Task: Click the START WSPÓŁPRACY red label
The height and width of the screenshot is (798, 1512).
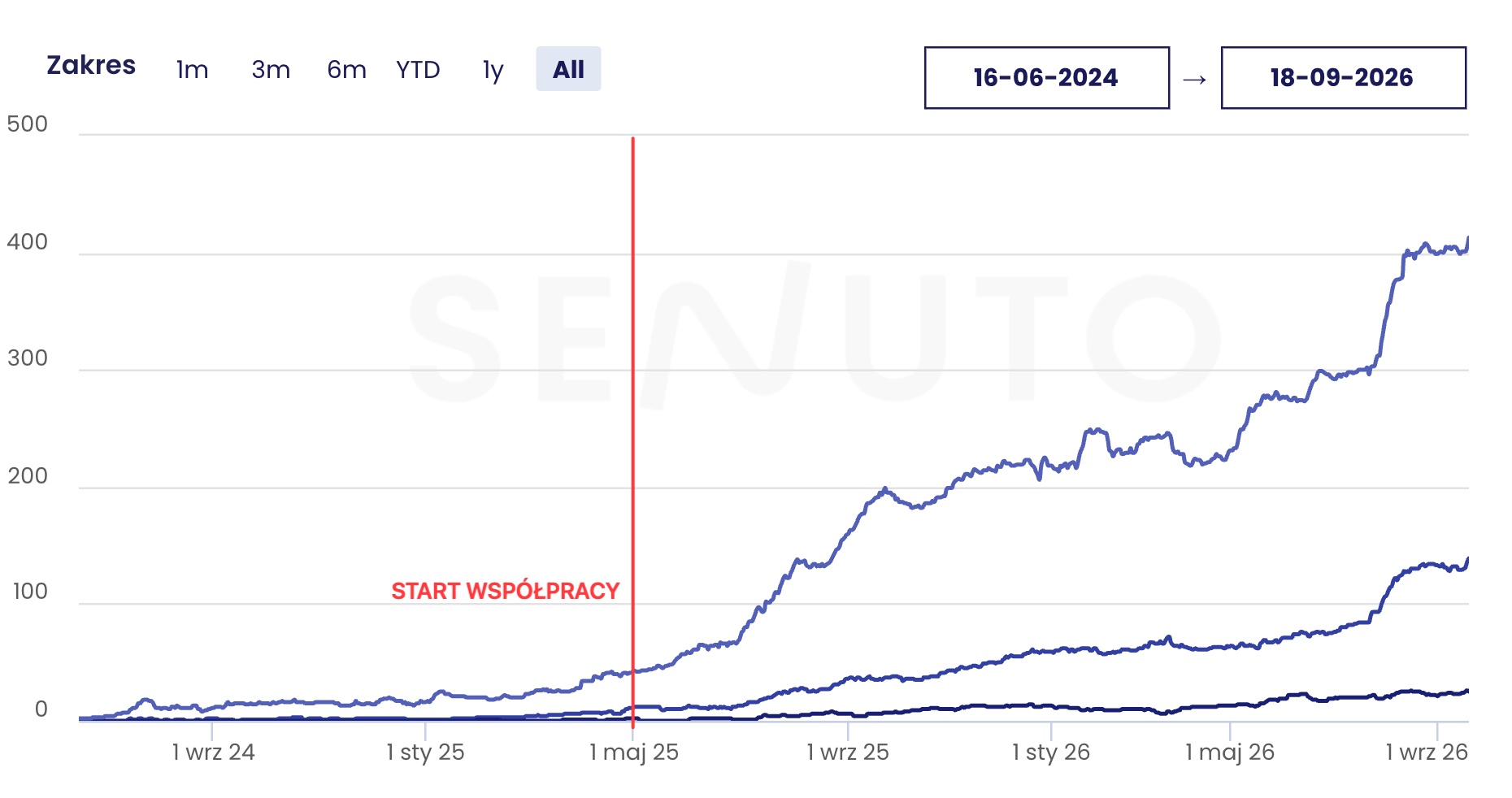Action: coord(506,591)
